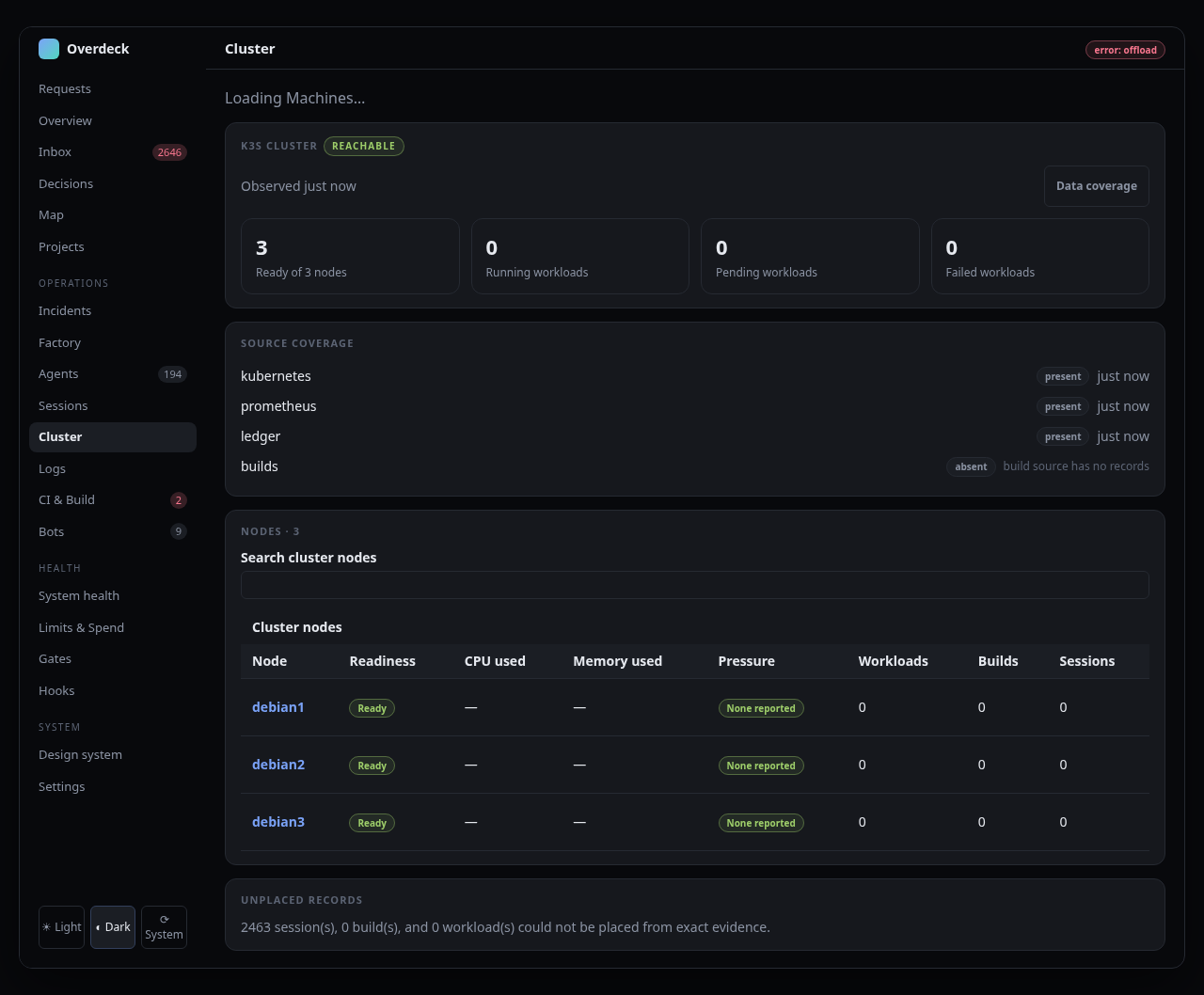Select the Dark theme option
The height and width of the screenshot is (995, 1204).
pos(113,927)
